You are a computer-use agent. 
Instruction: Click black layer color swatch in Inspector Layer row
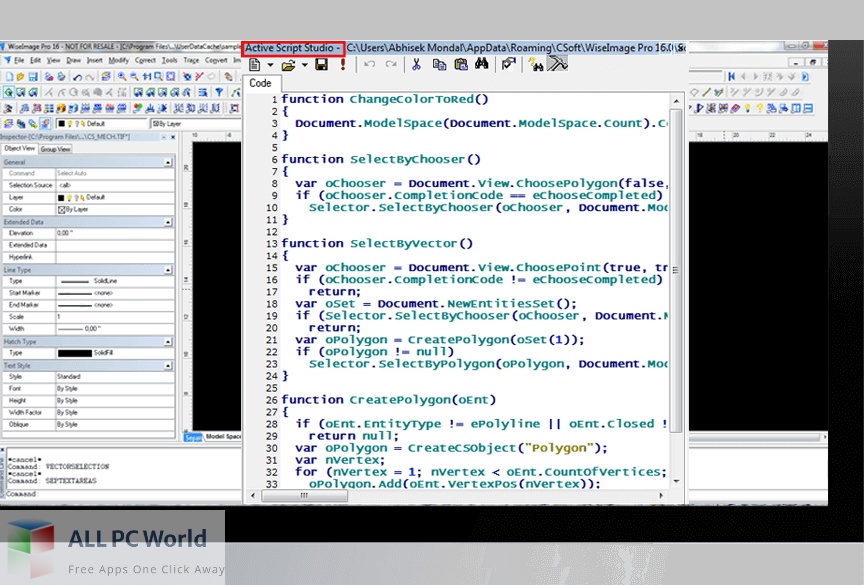tap(61, 197)
